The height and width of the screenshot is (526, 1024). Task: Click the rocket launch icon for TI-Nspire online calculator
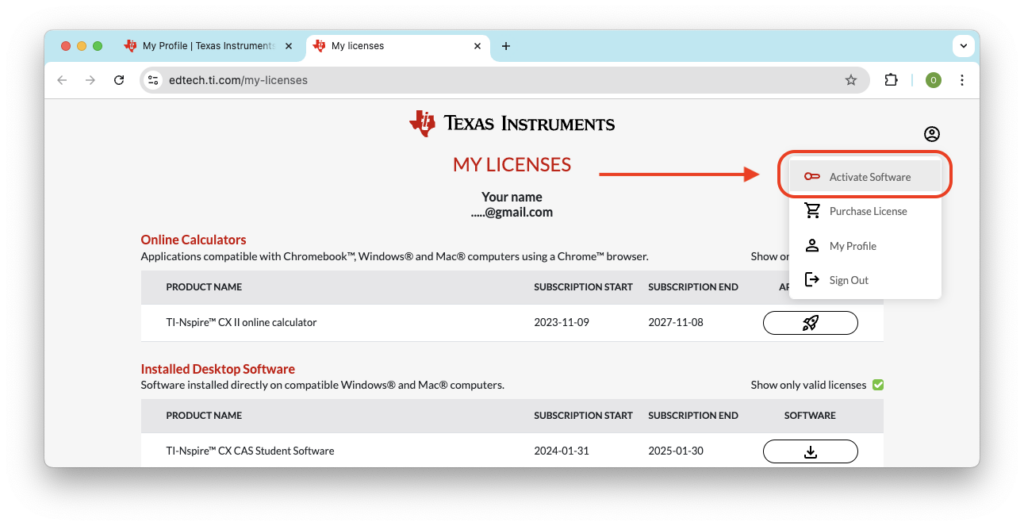[x=810, y=323]
